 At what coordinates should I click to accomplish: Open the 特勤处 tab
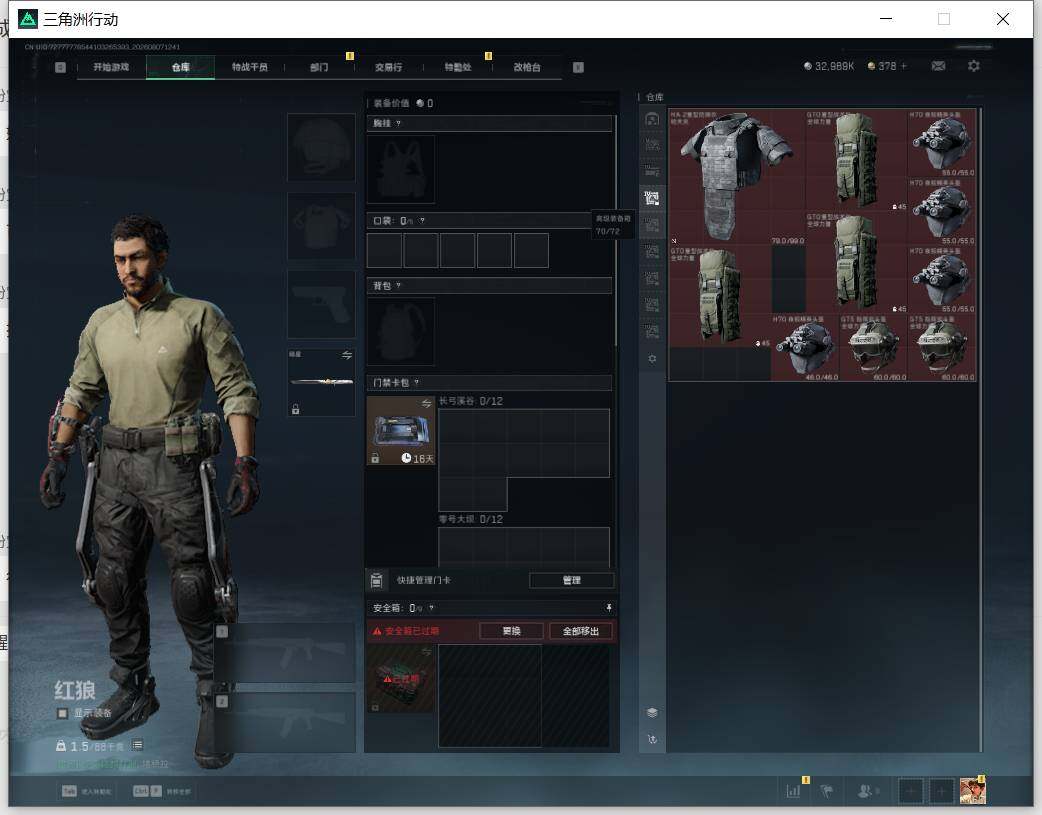(x=458, y=67)
